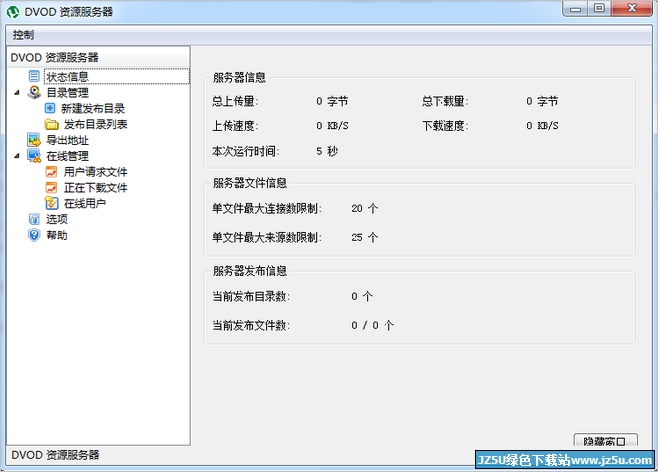
Task: Click the 总下载量 value 0 字节
Action: coord(542,101)
